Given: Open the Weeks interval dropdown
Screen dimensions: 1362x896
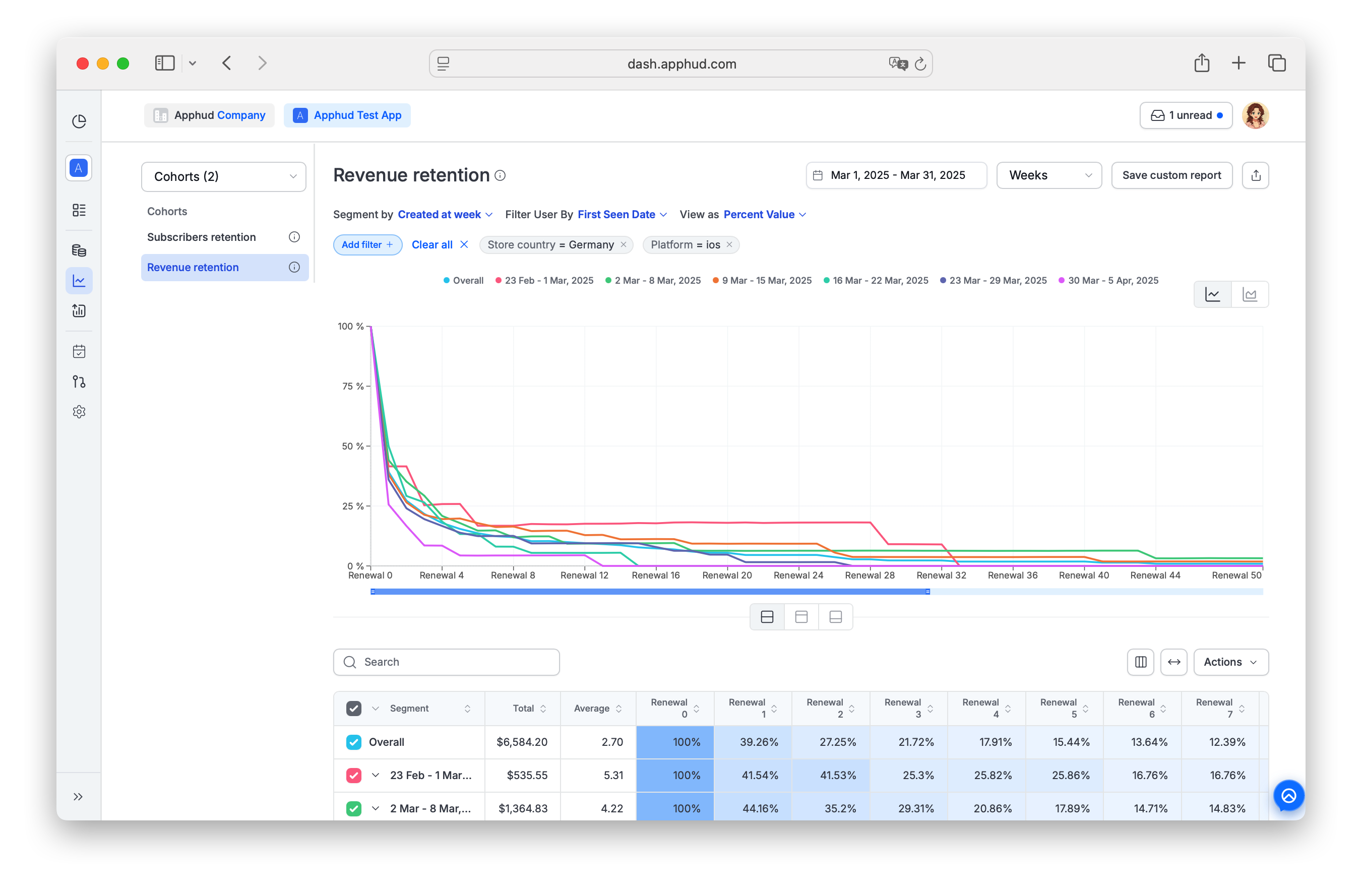Looking at the screenshot, I should pyautogui.click(x=1049, y=176).
